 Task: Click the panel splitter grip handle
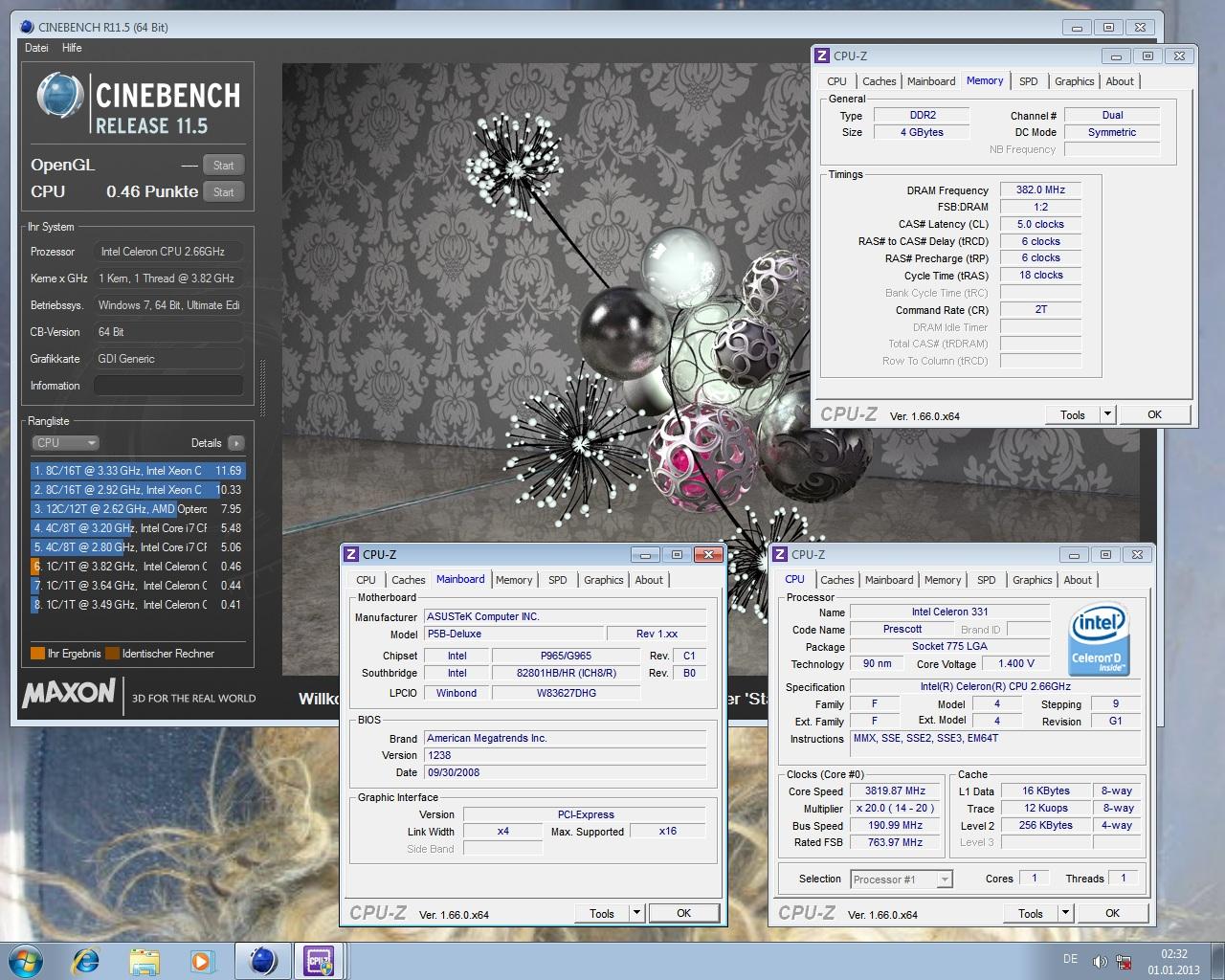pyautogui.click(x=263, y=388)
